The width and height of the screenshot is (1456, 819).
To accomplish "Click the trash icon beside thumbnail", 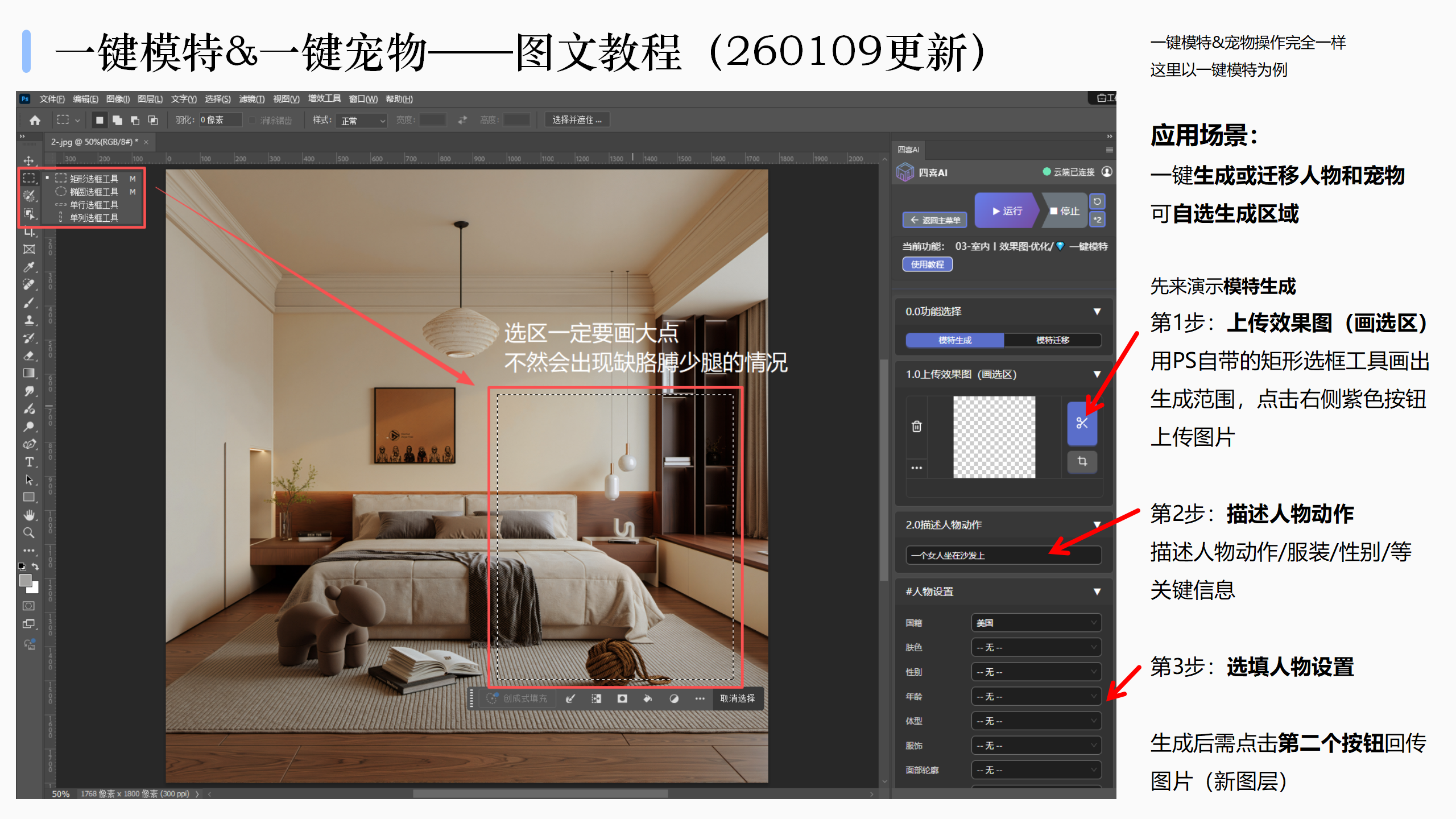I will click(x=916, y=426).
